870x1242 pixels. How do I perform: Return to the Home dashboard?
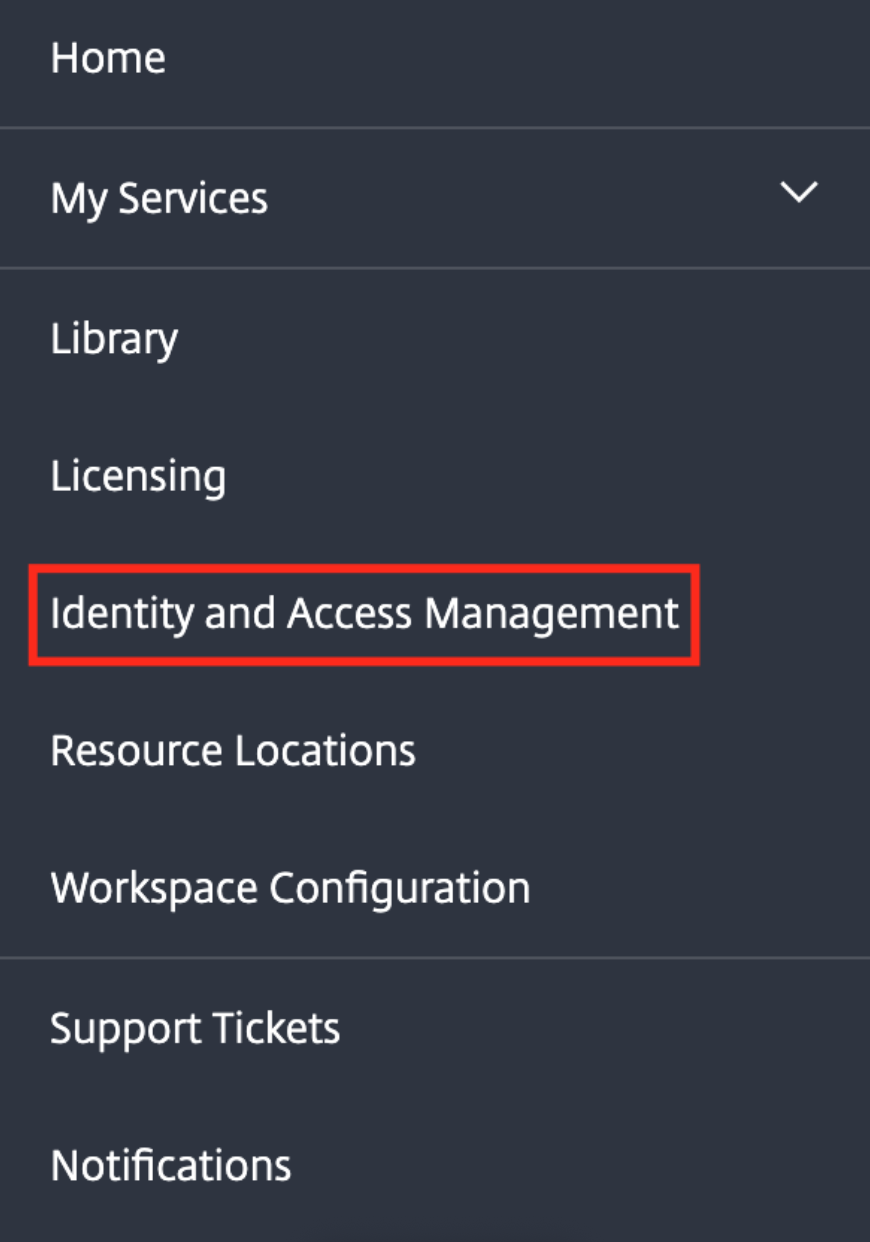(x=108, y=58)
